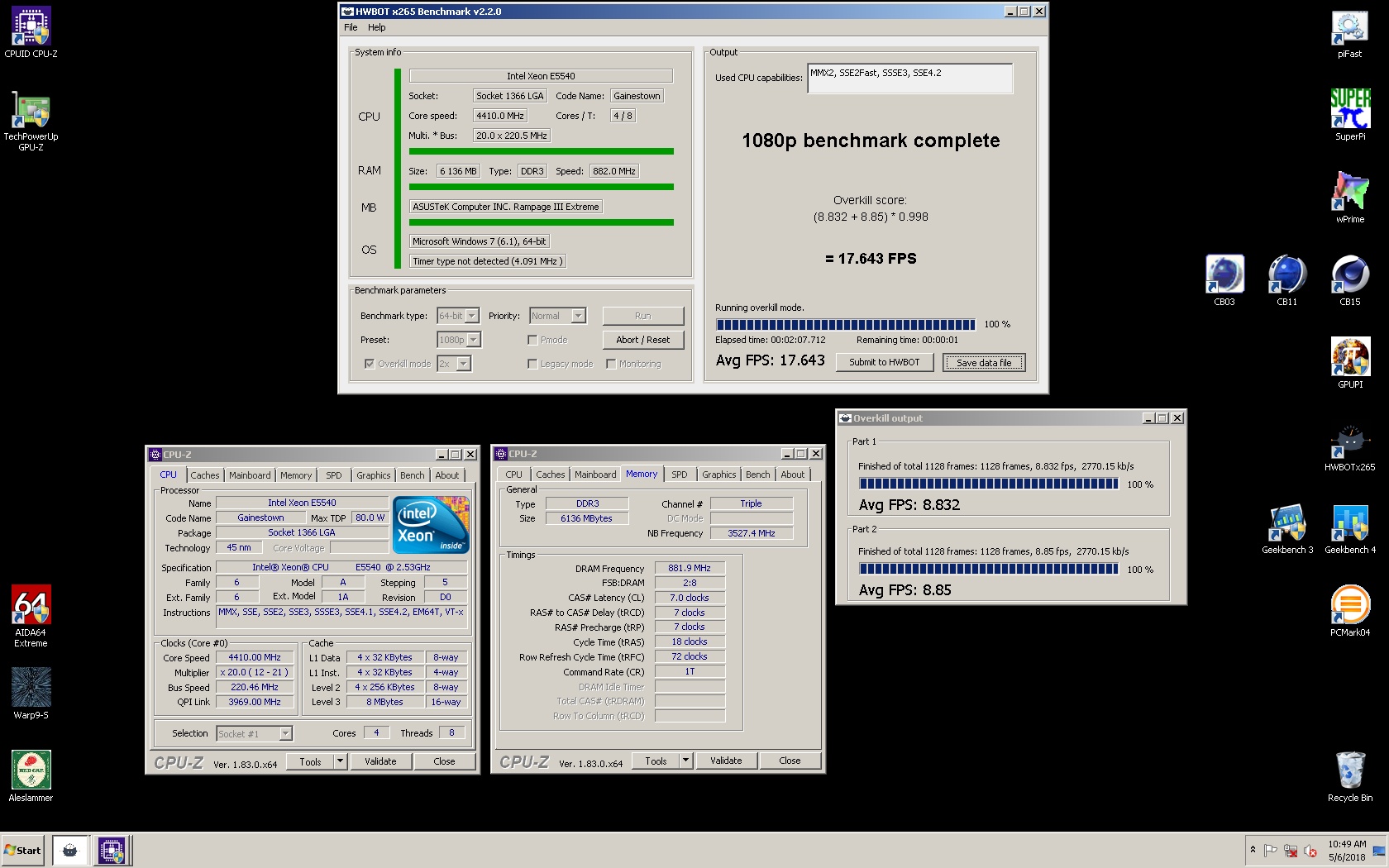Viewport: 1389px width, 868px height.
Task: Launch the wPrime desktop shortcut
Action: click(x=1349, y=198)
